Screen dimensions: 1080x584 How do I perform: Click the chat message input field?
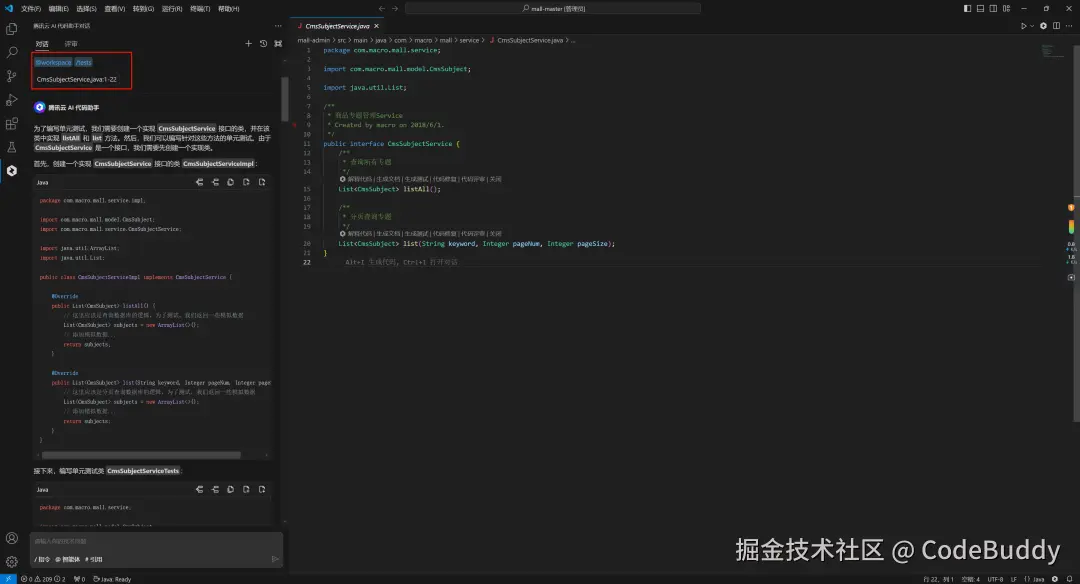[x=150, y=540]
